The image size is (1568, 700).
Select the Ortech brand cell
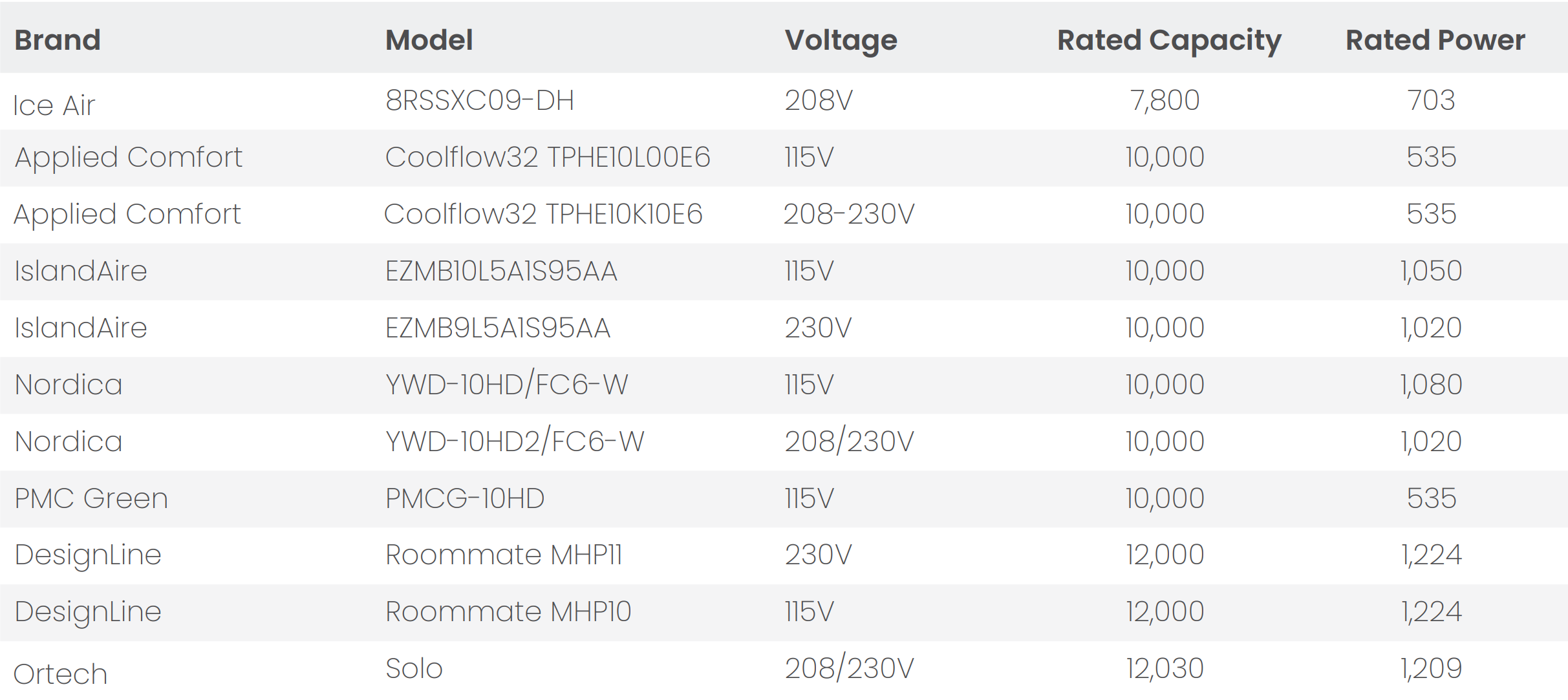[60, 674]
